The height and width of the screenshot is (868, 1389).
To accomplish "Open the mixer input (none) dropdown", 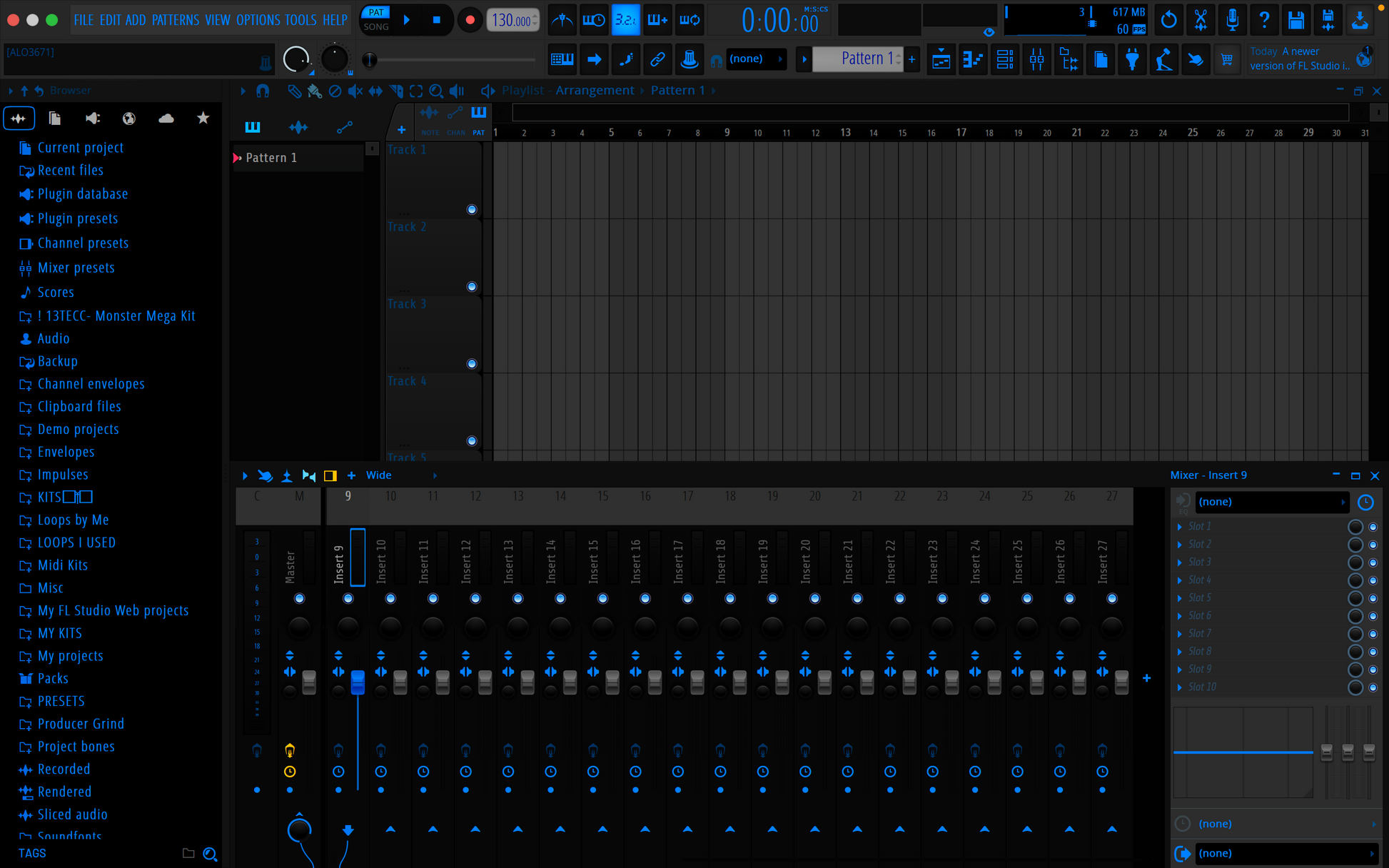I will [1272, 502].
